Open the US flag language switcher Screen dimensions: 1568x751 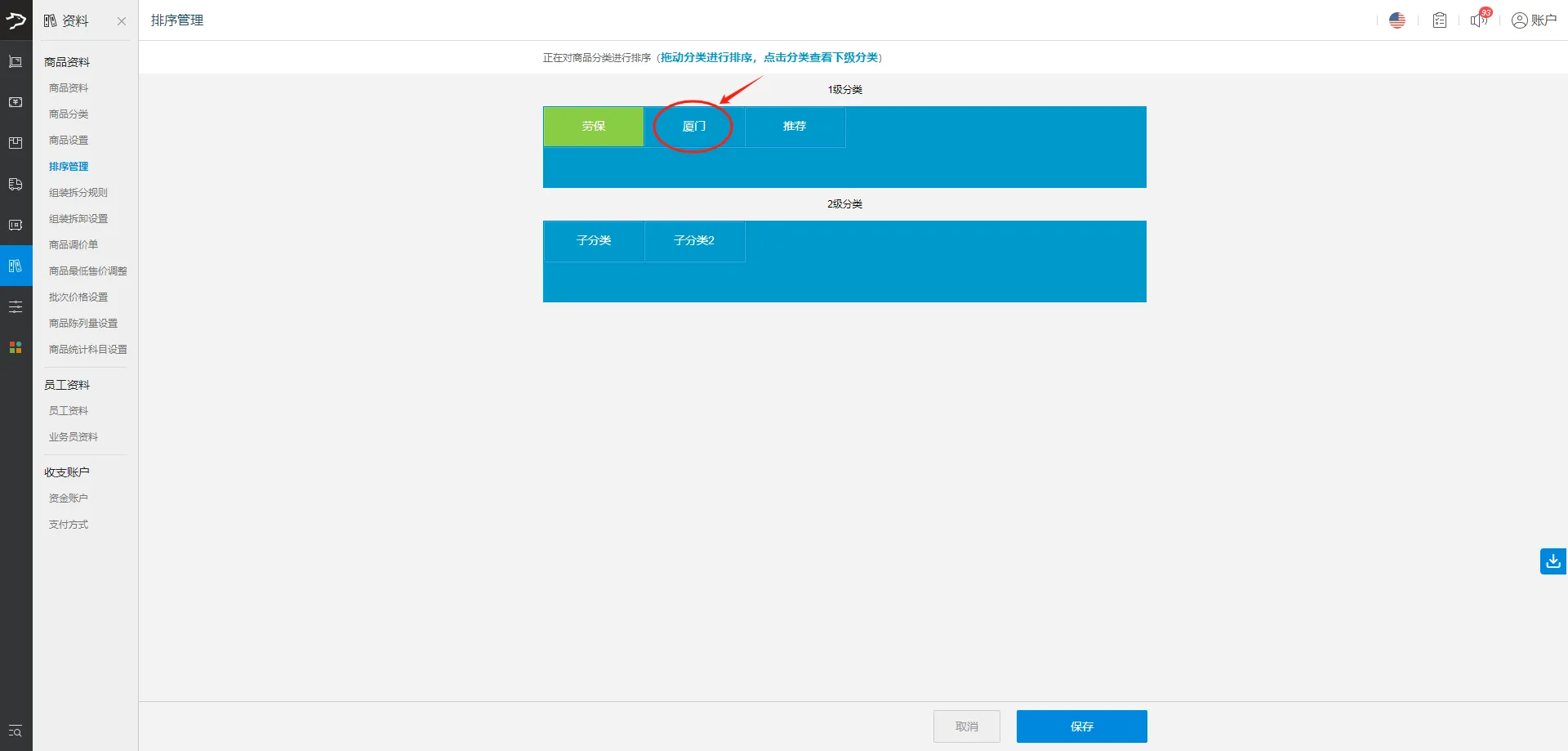[x=1396, y=20]
